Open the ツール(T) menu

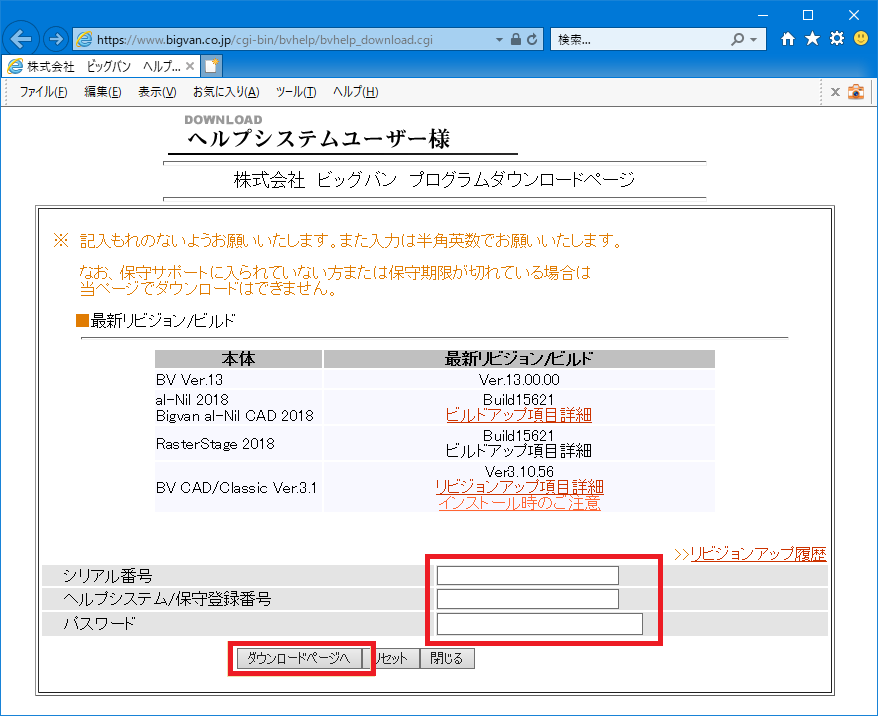coord(296,92)
